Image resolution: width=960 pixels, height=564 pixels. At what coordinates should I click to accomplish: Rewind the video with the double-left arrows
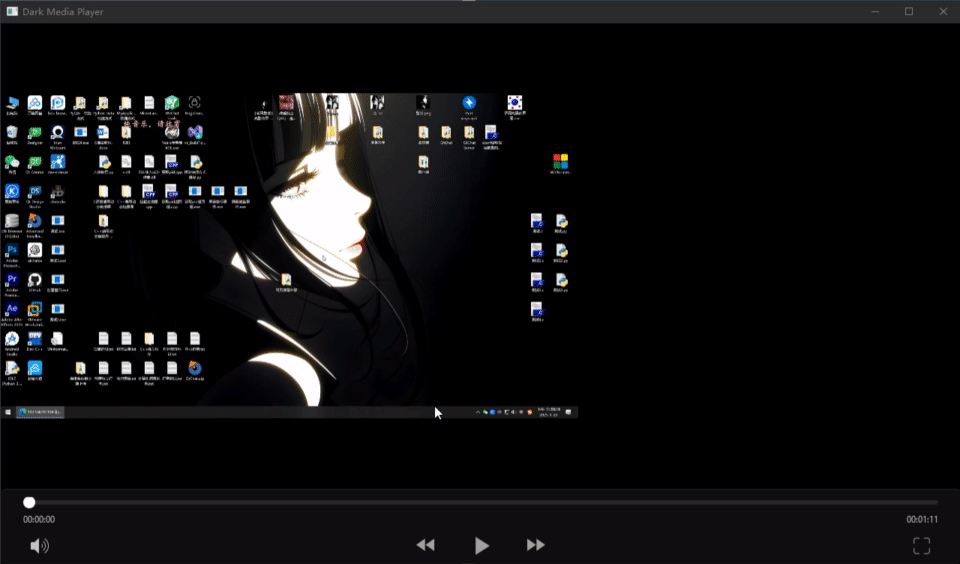[x=426, y=545]
